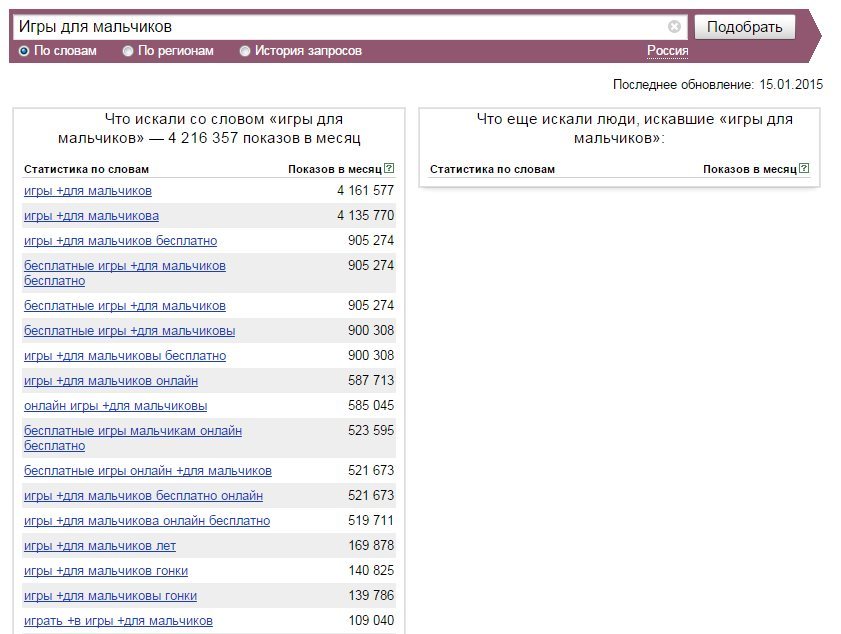This screenshot has height=634, width=841.
Task: Open link 'играть +в игры +для мальчиков'
Action: [118, 621]
